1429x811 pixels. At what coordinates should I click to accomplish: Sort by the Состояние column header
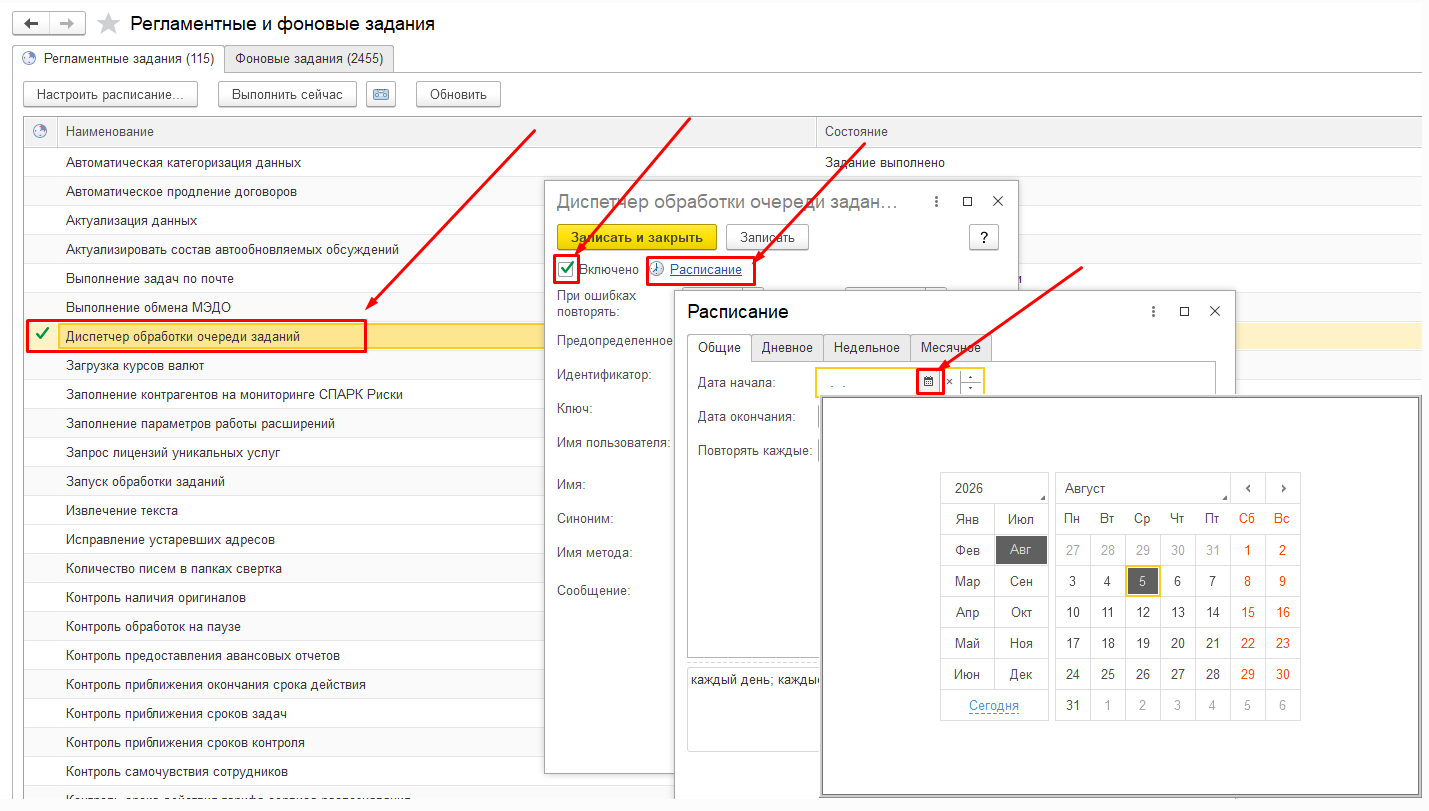[x=1119, y=132]
